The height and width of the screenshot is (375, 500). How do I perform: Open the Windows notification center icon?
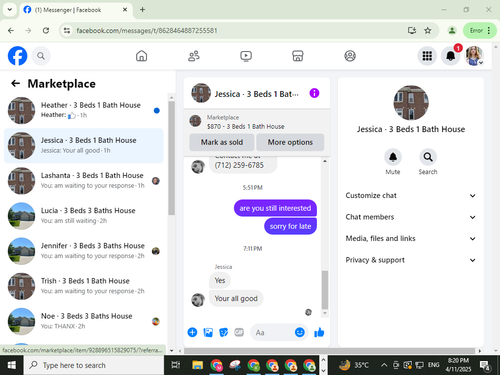point(485,366)
